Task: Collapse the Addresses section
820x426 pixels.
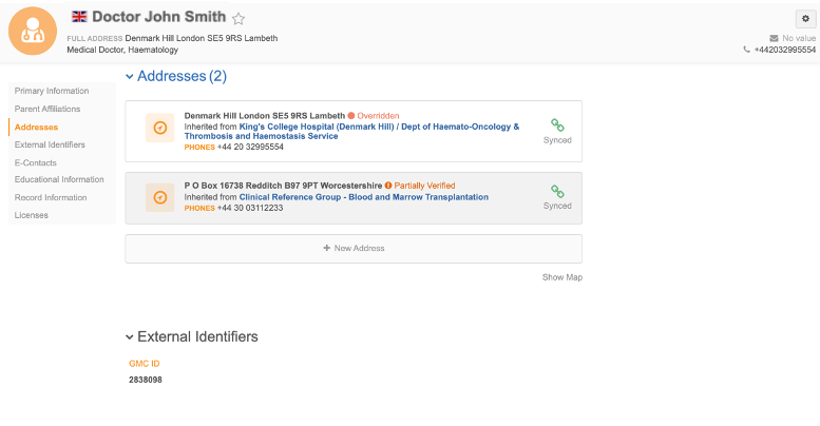Action: (x=129, y=77)
